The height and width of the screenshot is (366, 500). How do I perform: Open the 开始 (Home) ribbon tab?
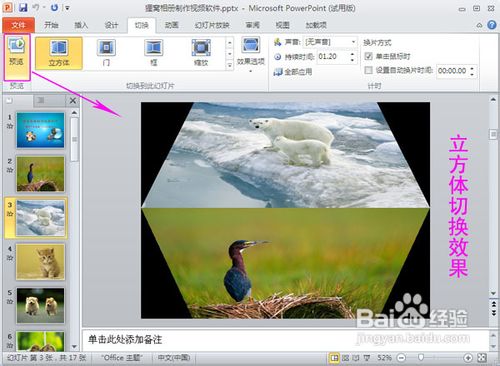pos(51,25)
